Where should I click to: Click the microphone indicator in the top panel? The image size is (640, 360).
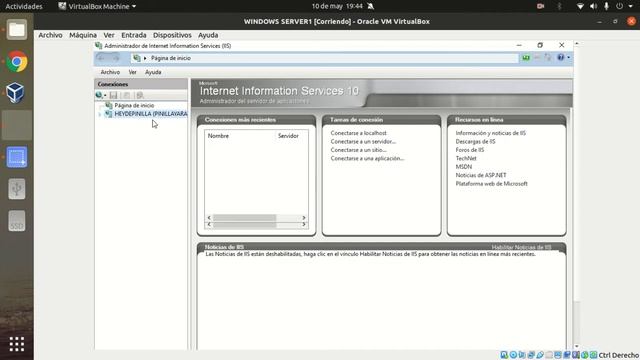pos(607,6)
